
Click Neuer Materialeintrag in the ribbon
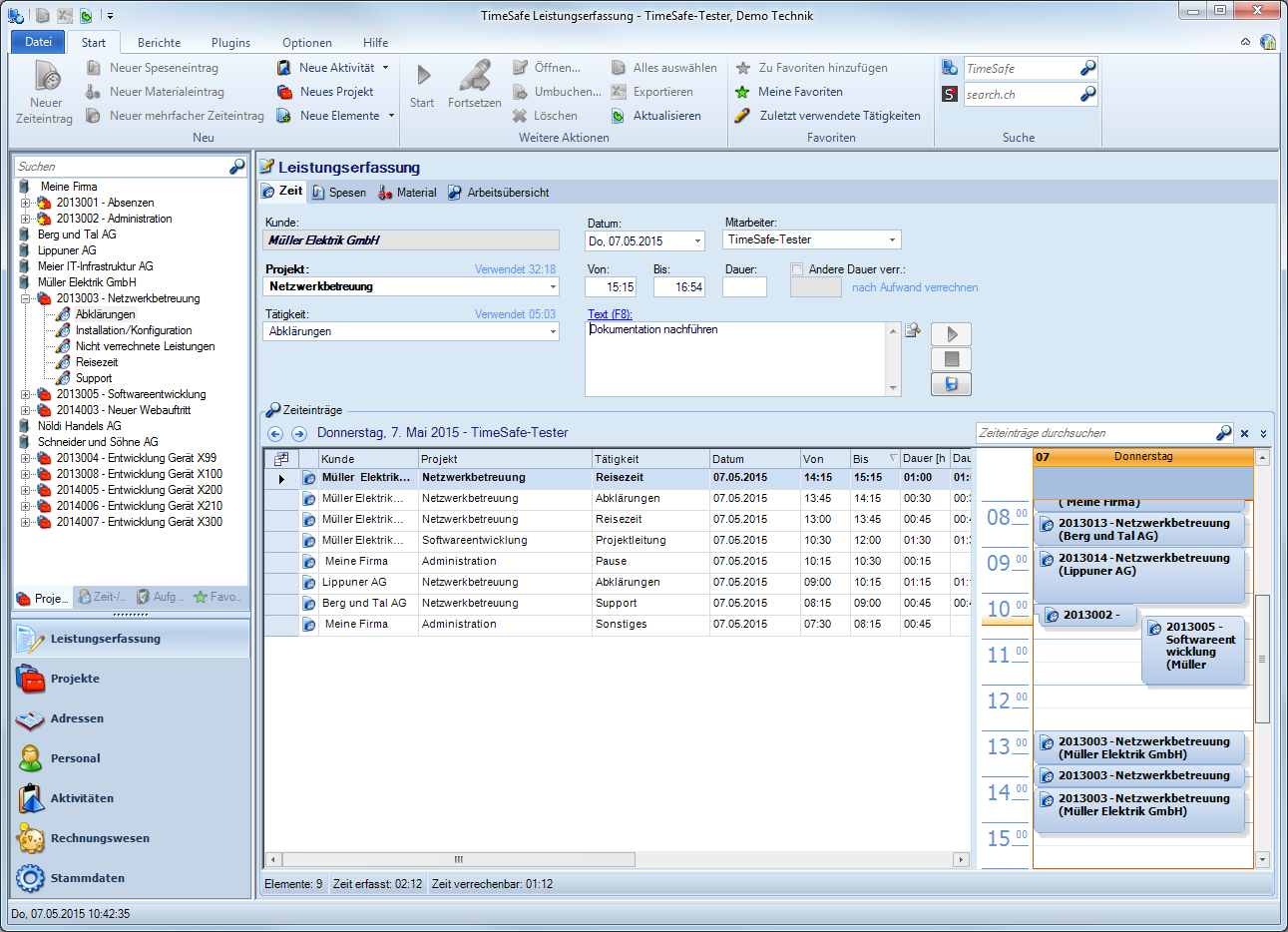coord(155,92)
